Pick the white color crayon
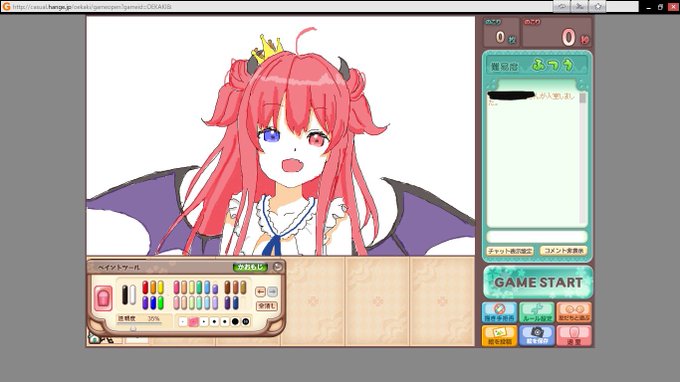This screenshot has width=680, height=382. click(x=133, y=294)
